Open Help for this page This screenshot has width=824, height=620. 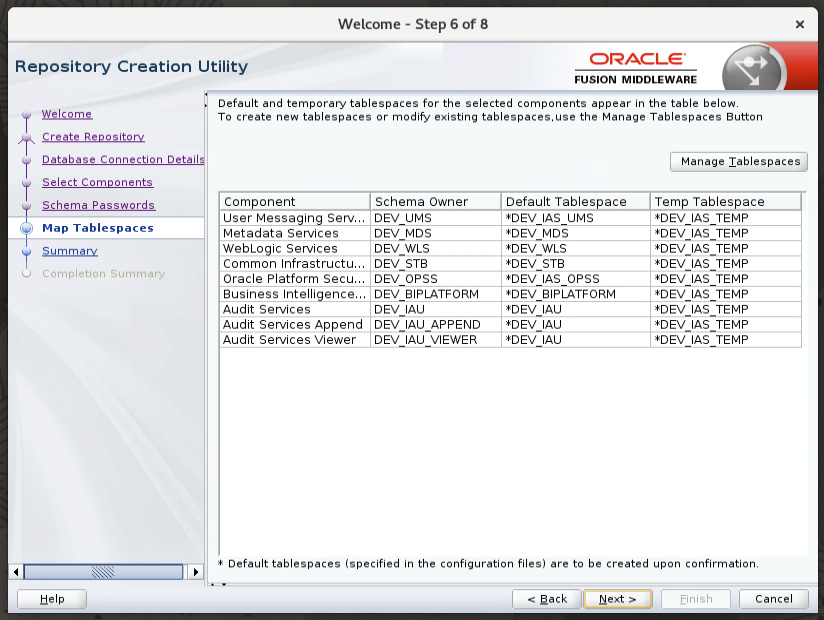(x=52, y=599)
